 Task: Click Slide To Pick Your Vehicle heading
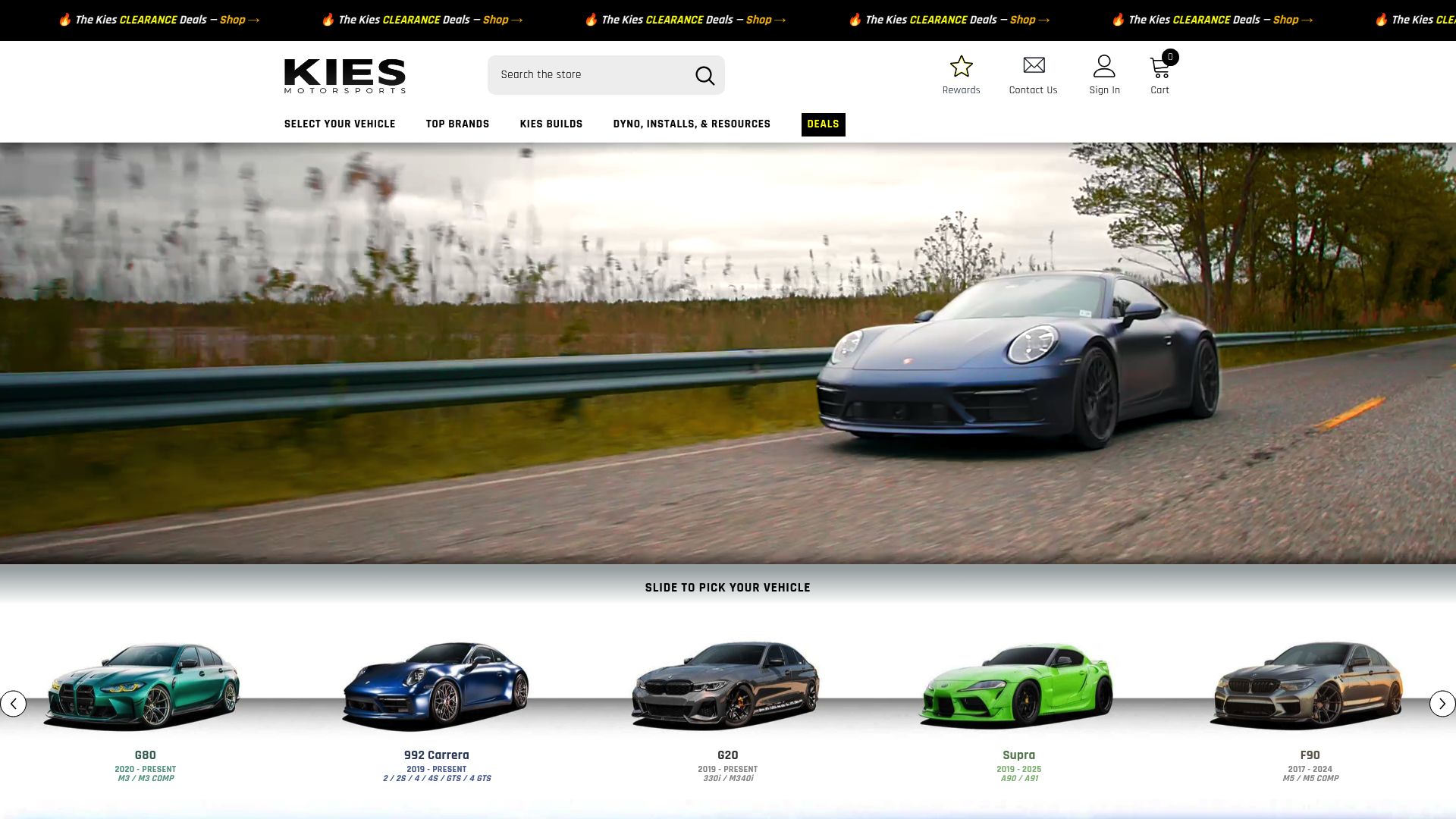click(x=727, y=588)
